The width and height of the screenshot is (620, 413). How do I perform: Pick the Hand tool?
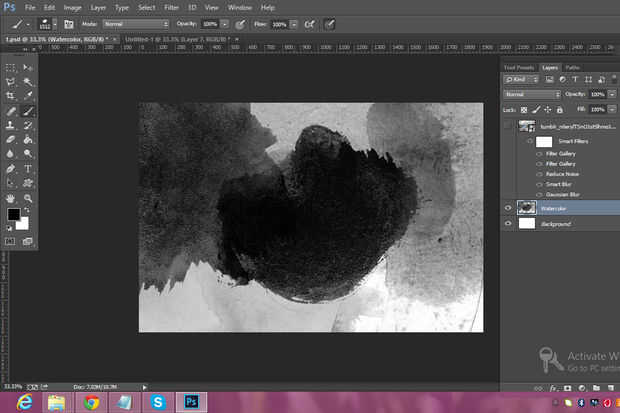pos(10,199)
